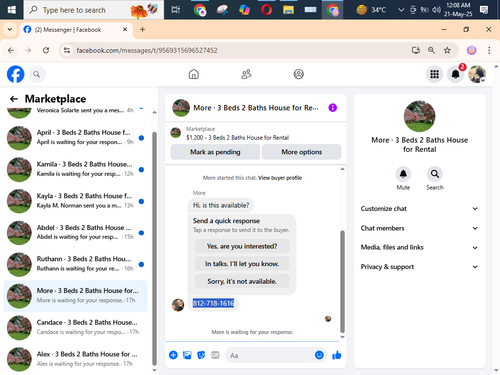Click Mark as pending button
Screen dimensions: 500x375
click(215, 152)
